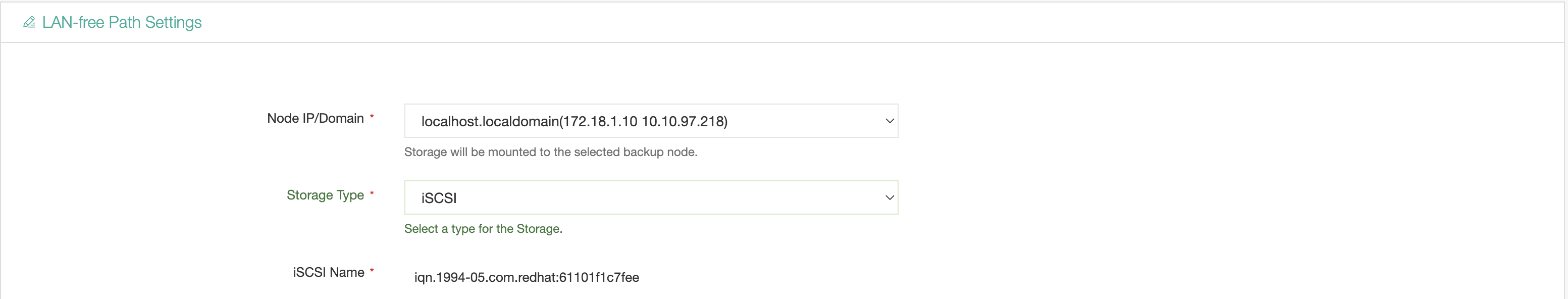The image size is (1568, 299).
Task: Click the backup node mounting hint text
Action: 551,152
